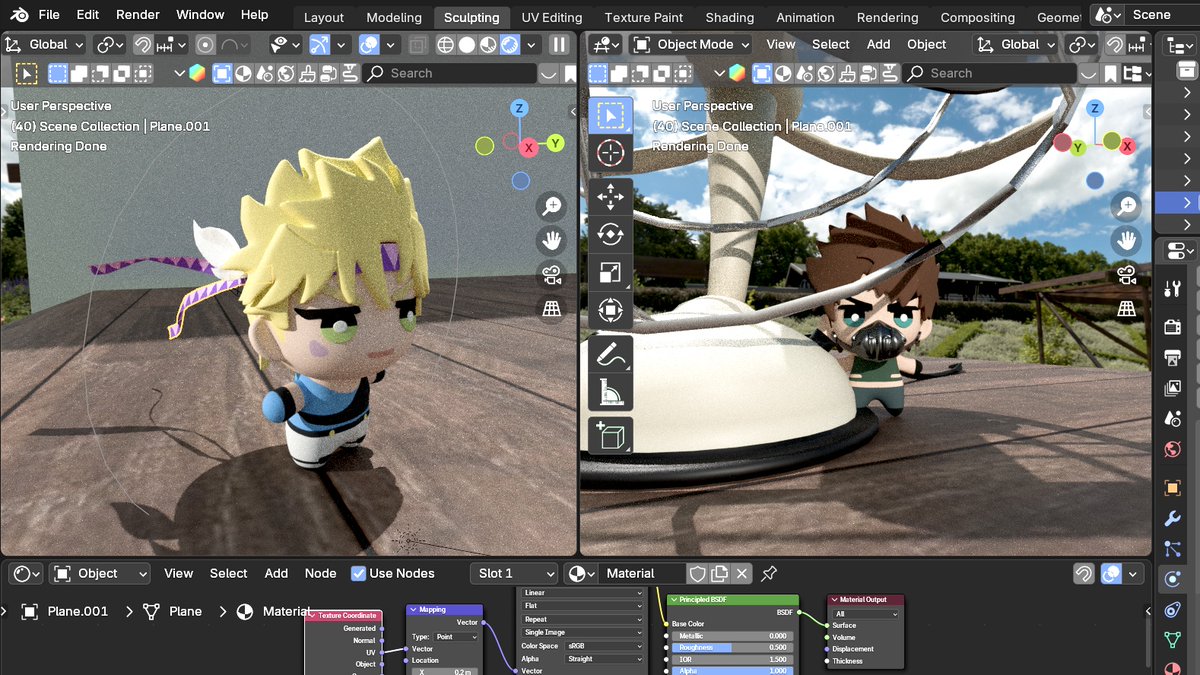Open node editor Object type dropdown

tap(99, 573)
